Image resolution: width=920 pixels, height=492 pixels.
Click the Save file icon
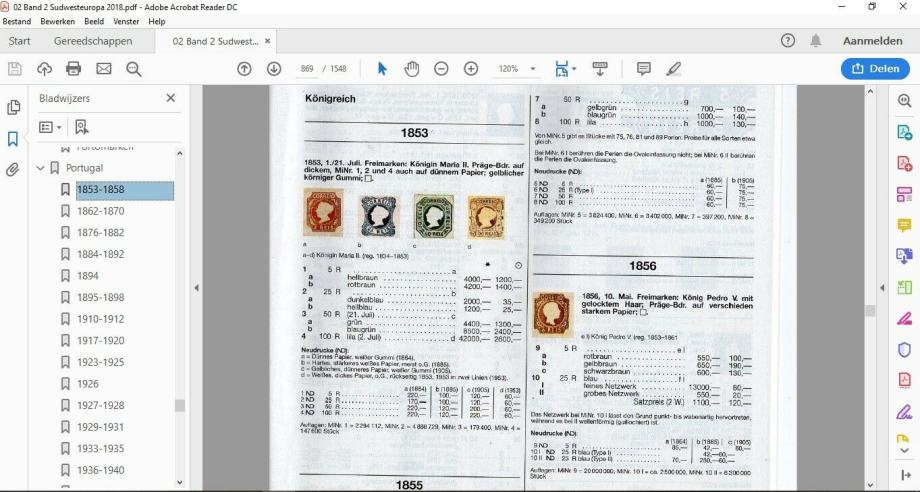click(x=15, y=69)
